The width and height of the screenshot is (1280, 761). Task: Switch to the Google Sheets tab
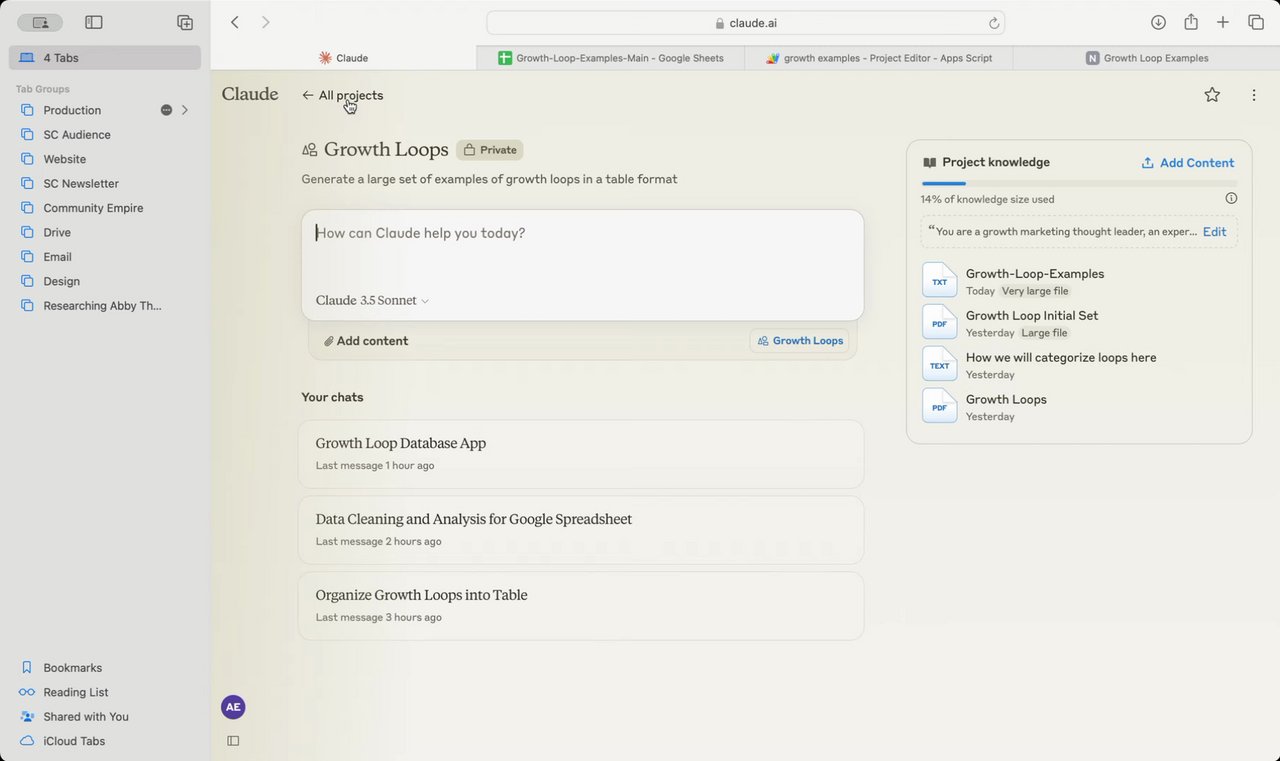(x=611, y=58)
